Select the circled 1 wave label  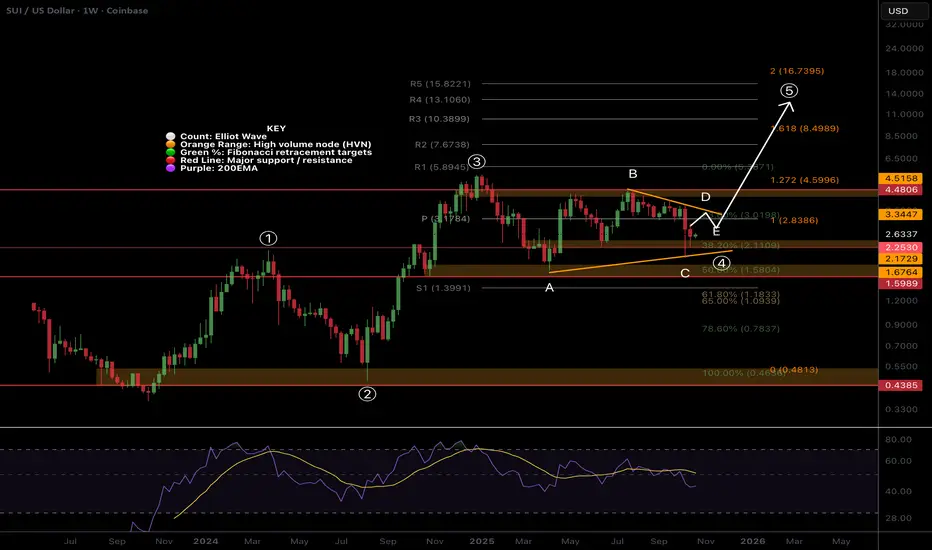[x=268, y=238]
